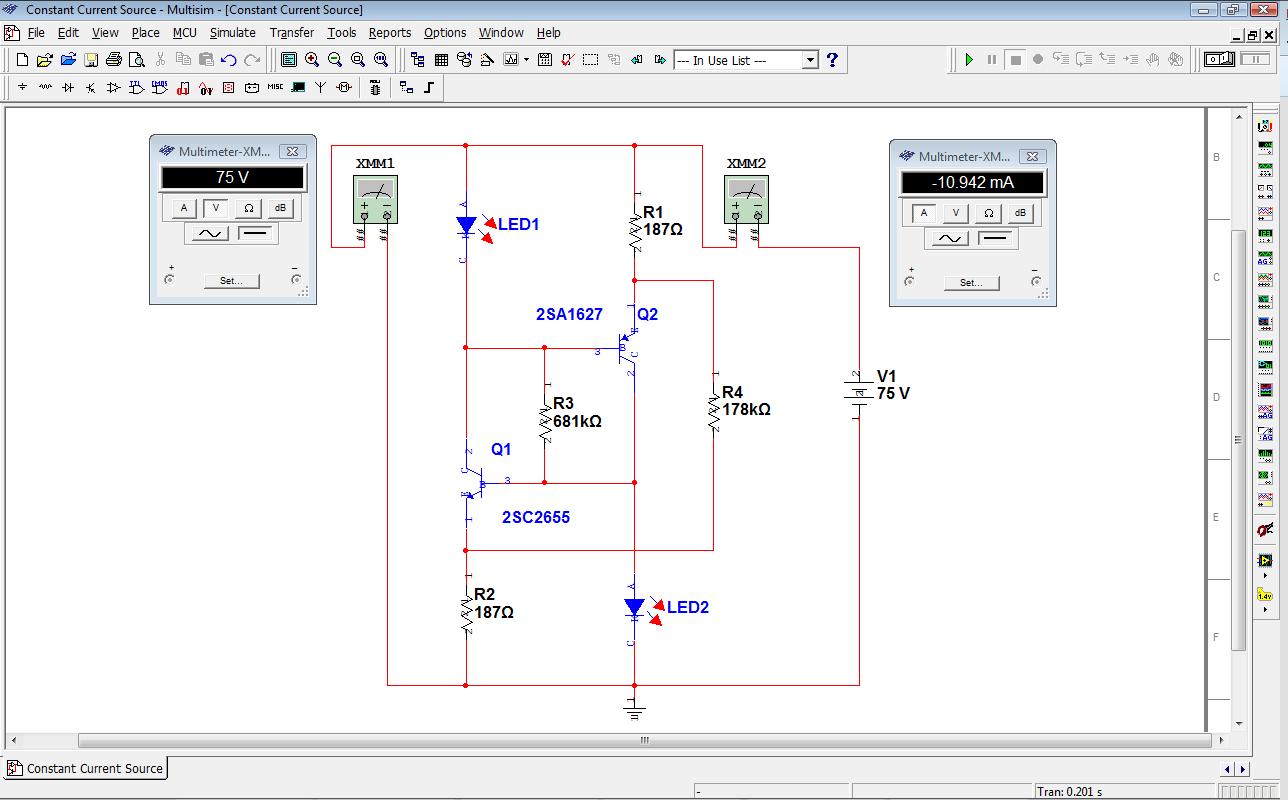Image resolution: width=1288 pixels, height=800 pixels.
Task: Zoom out of the schematic
Action: 335,60
